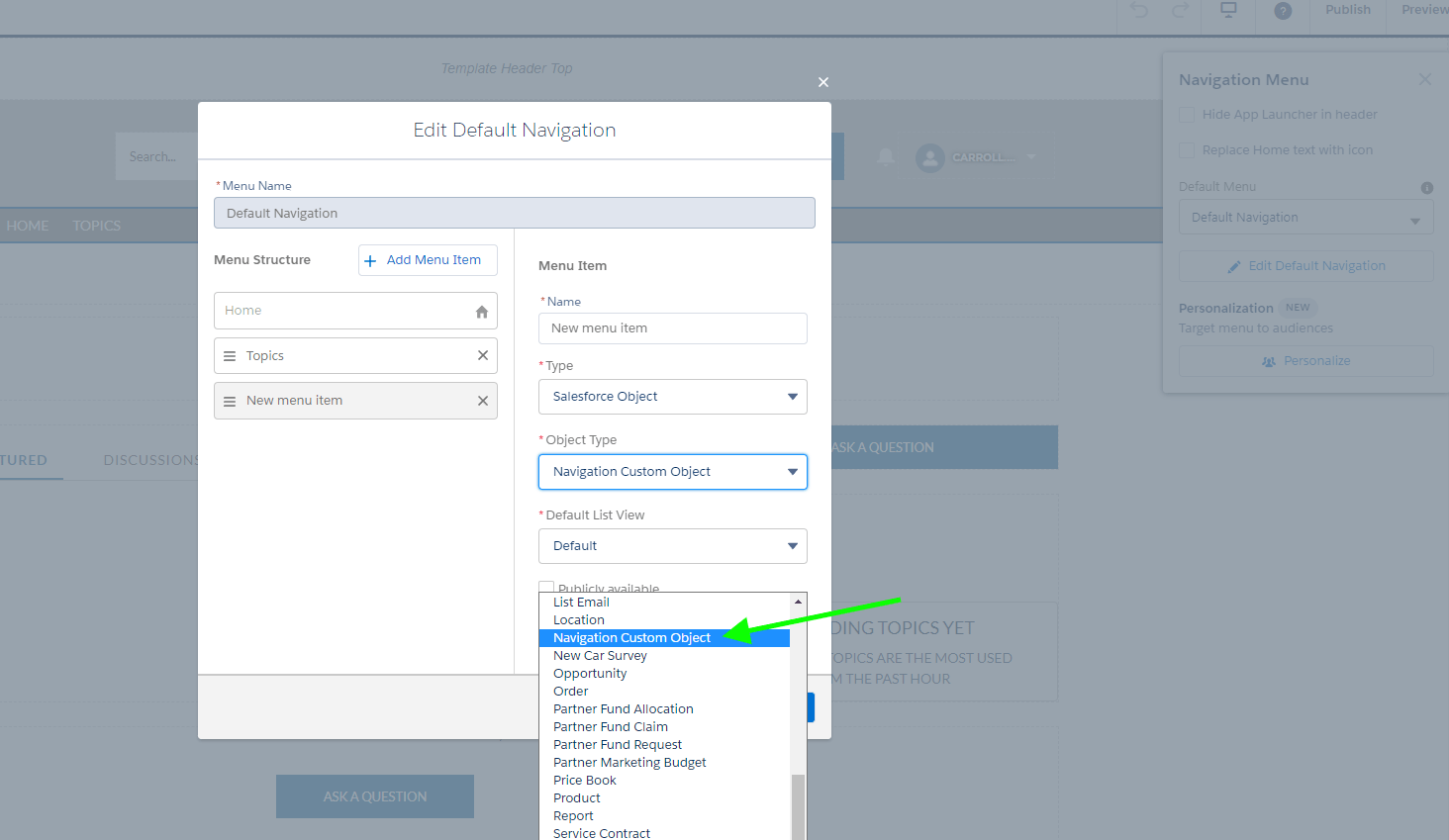Enable Hide App Launcher in header

1187,115
